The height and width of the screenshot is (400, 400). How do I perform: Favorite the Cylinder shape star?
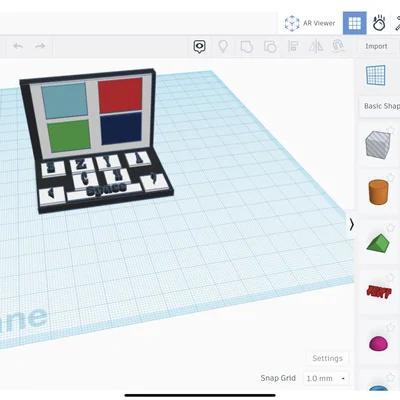coord(390,177)
